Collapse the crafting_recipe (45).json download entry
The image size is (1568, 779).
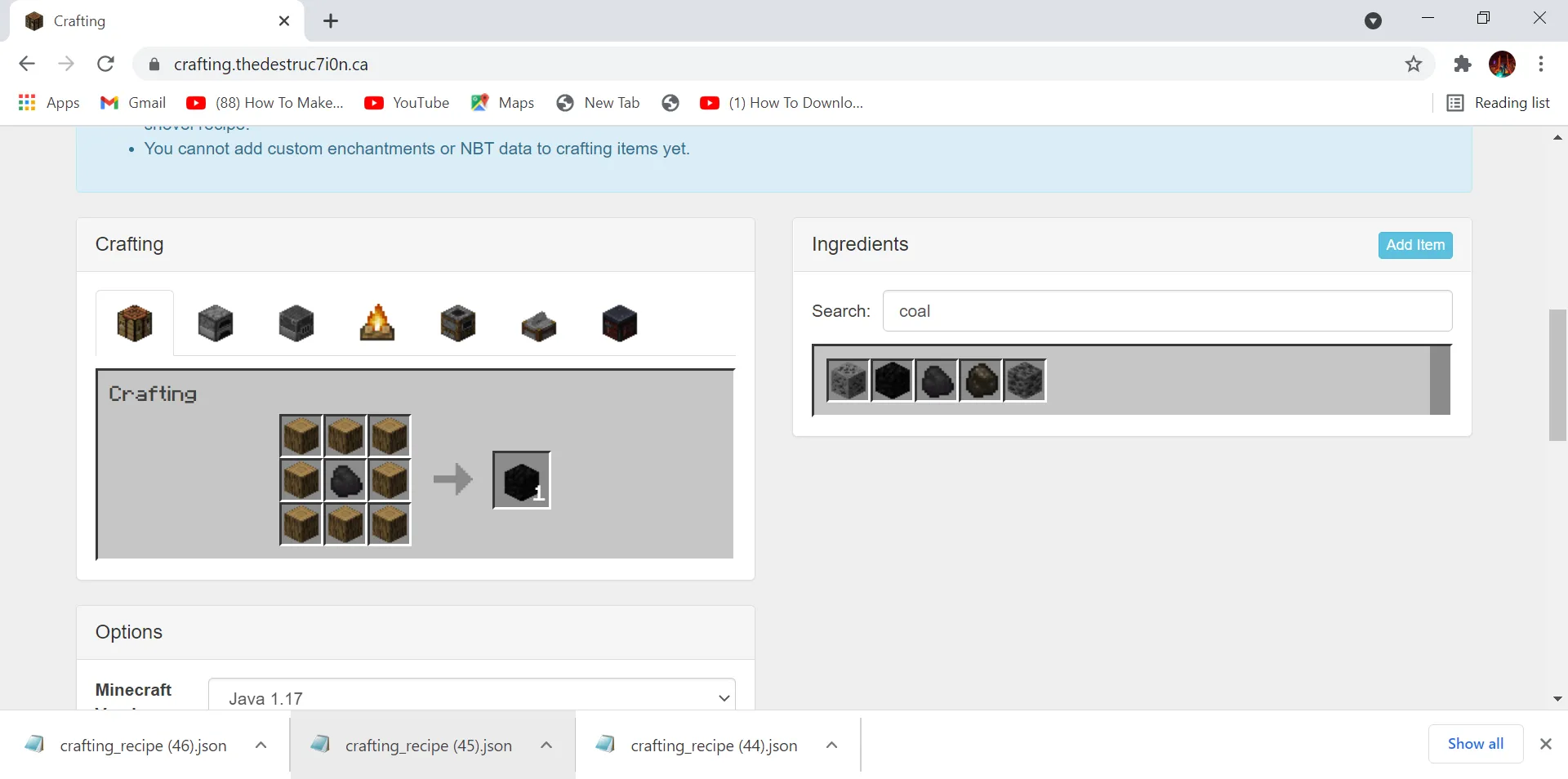(x=546, y=745)
